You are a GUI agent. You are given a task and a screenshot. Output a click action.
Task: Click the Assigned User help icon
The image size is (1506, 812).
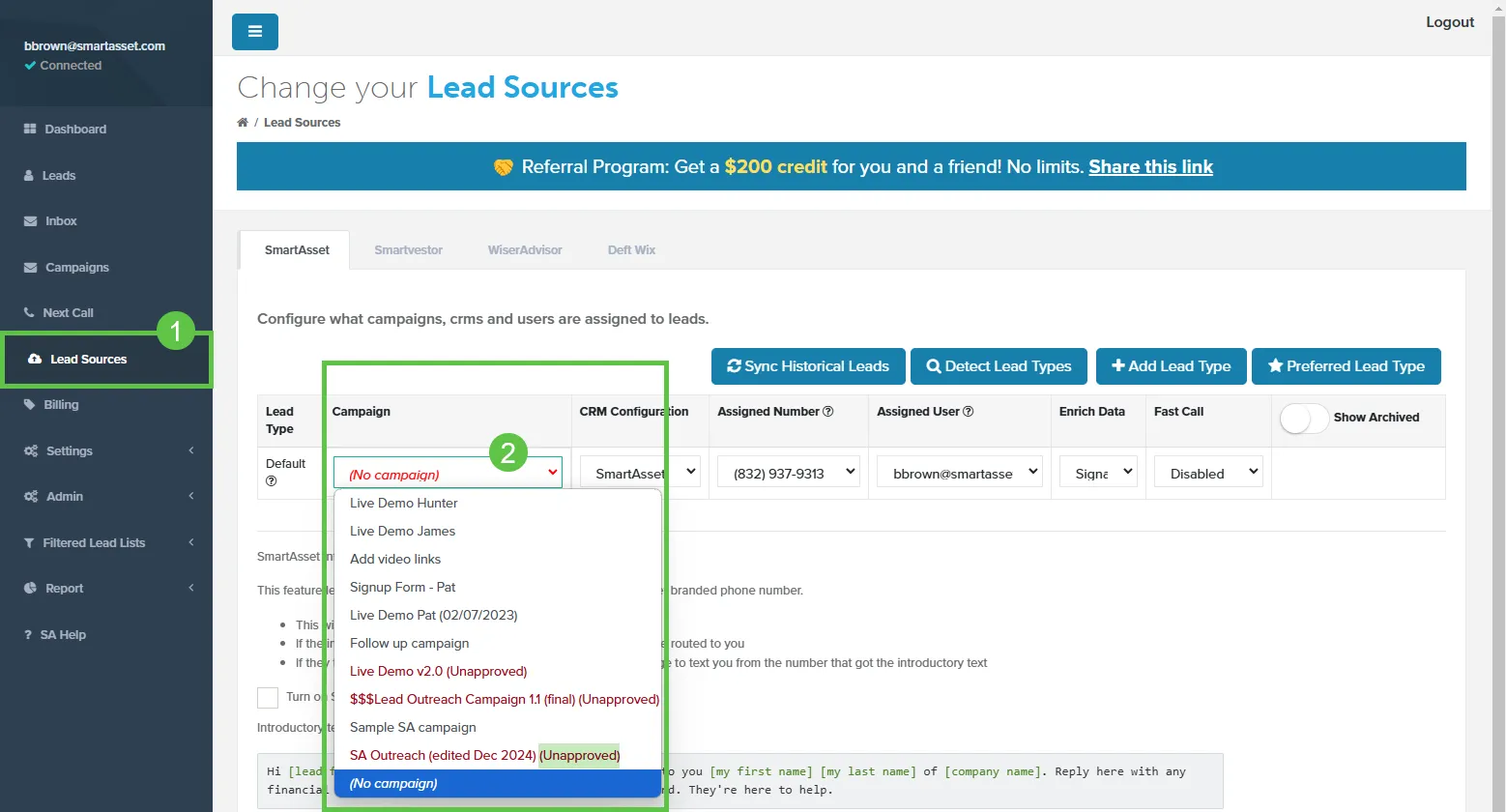[969, 411]
